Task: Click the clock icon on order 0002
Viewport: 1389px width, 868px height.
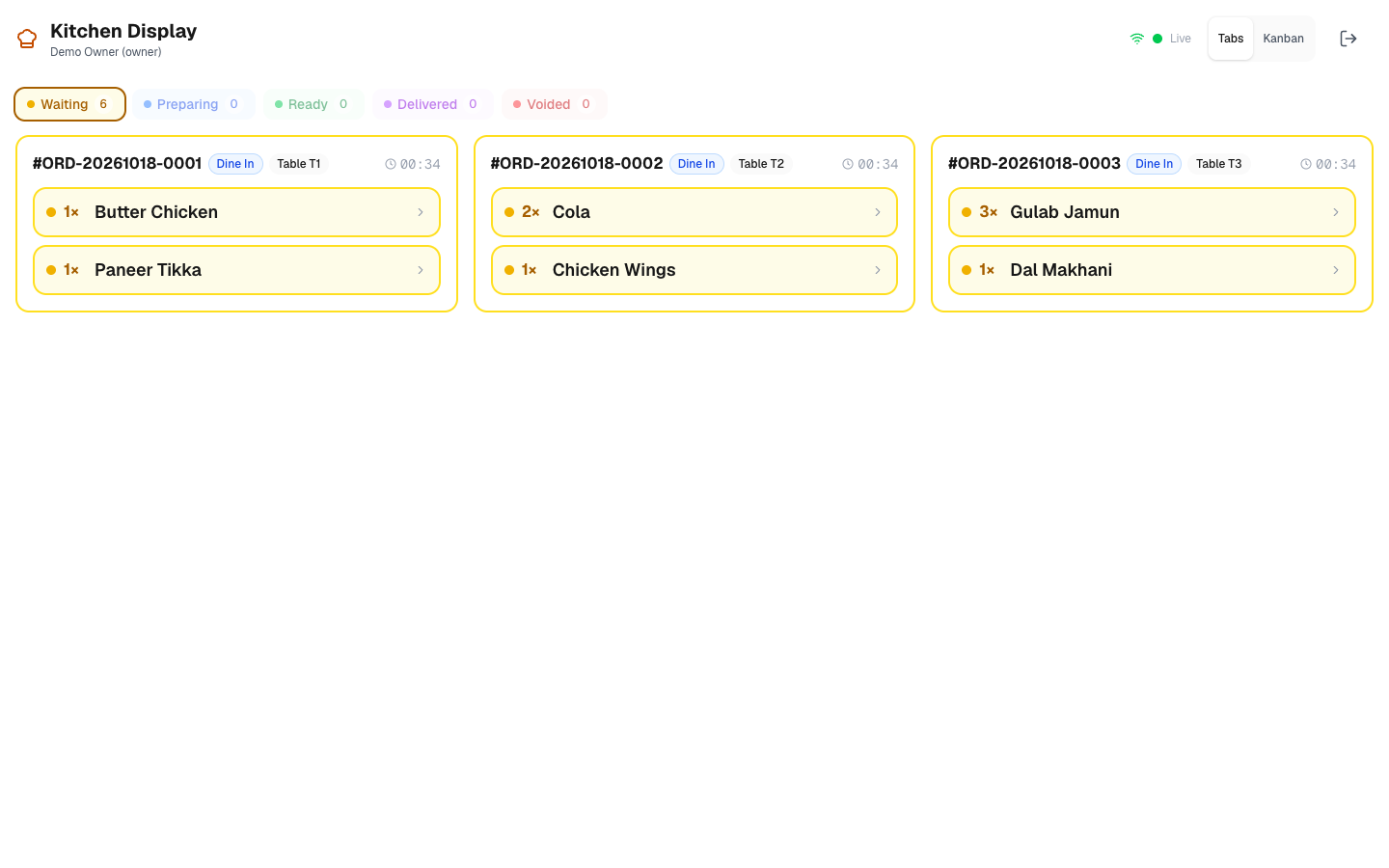Action: click(x=848, y=164)
